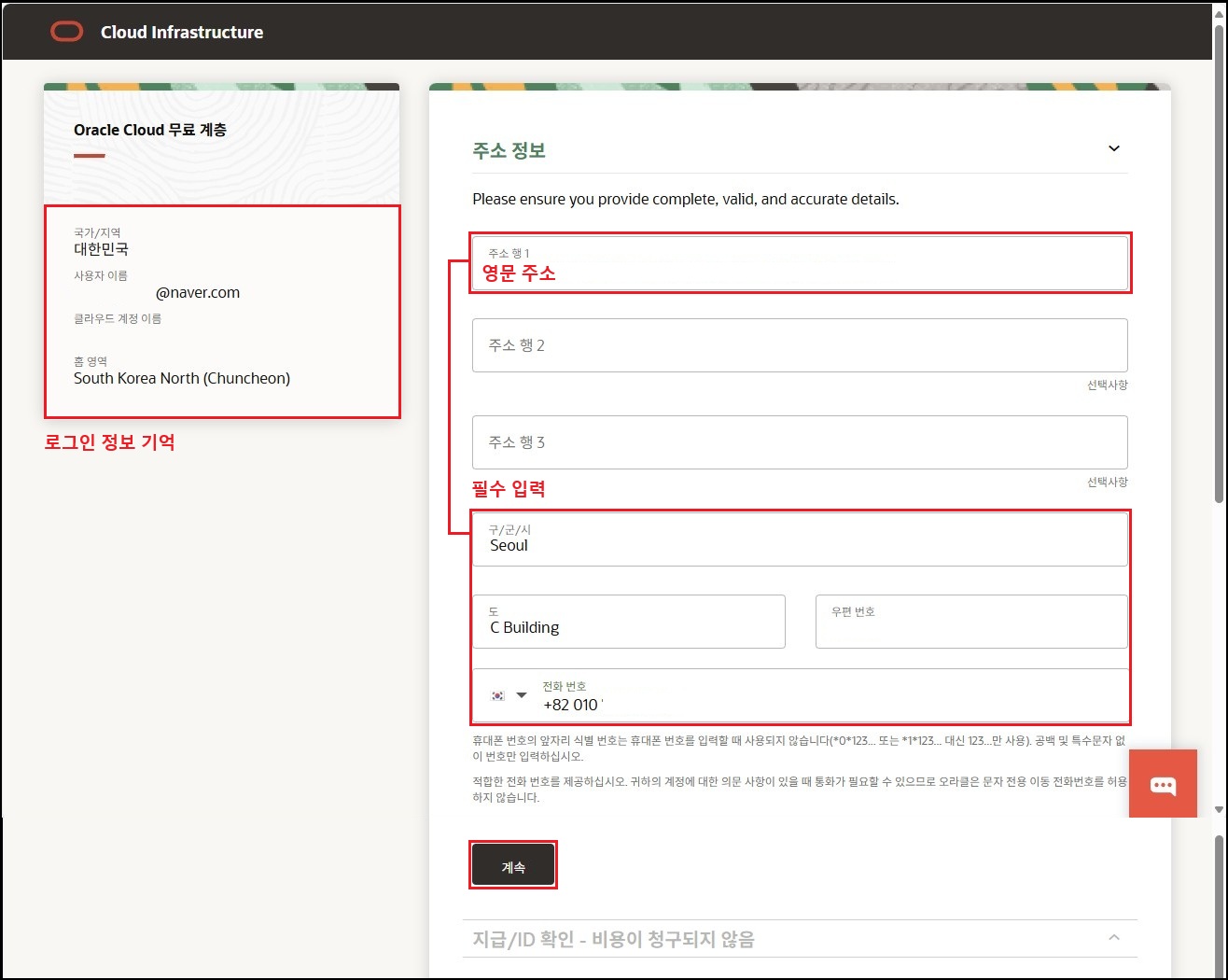Screen dimensions: 1228x980
Task: Collapse the 주소 정보 section chevron
Action: click(x=1113, y=148)
